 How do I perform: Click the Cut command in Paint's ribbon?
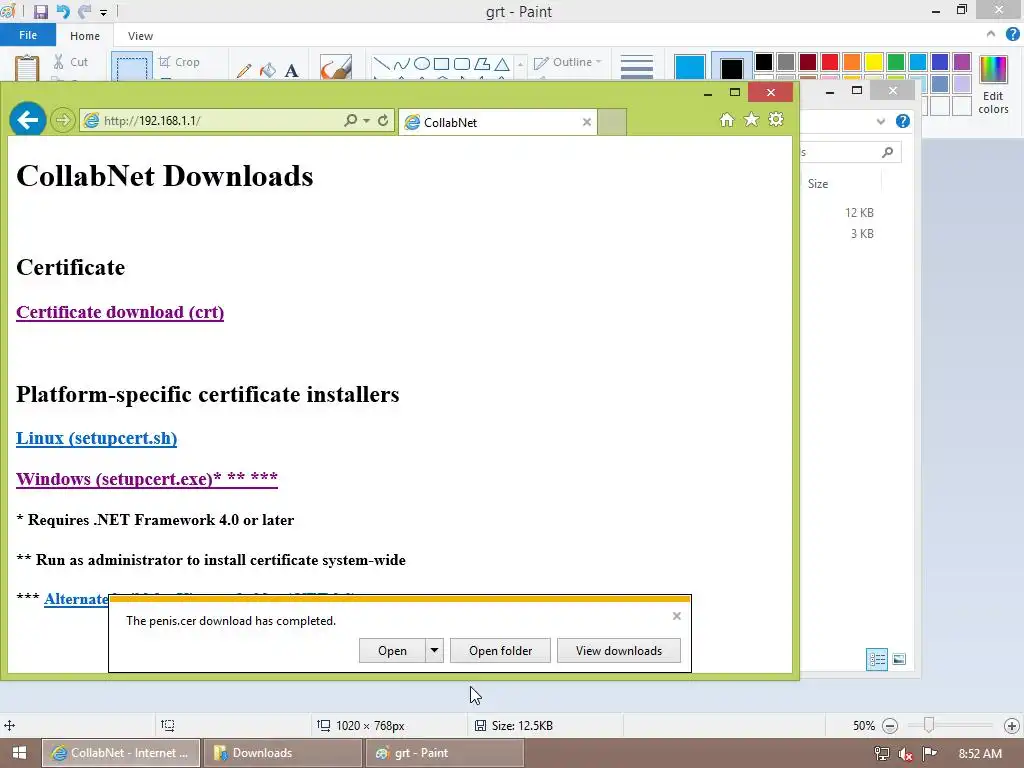(x=71, y=62)
